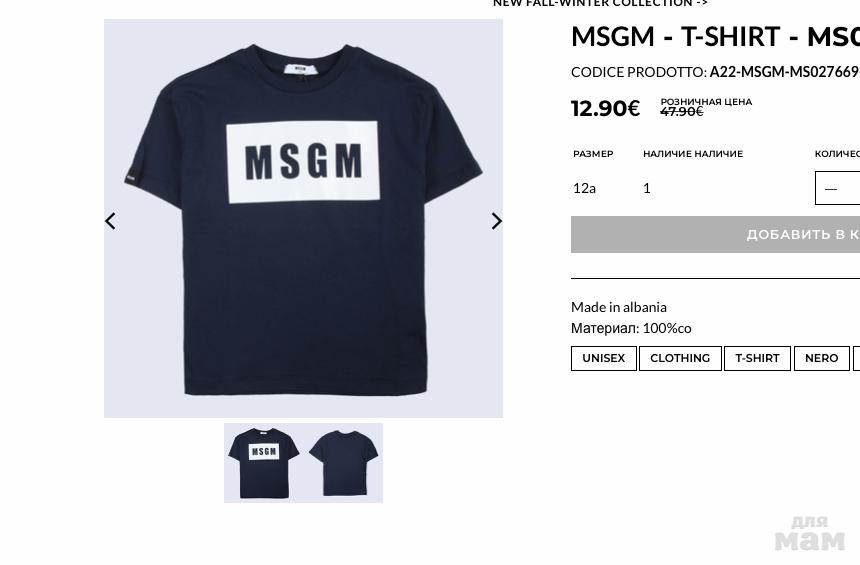860x565 pixels.
Task: Click the для мам watermark logo
Action: tap(810, 534)
